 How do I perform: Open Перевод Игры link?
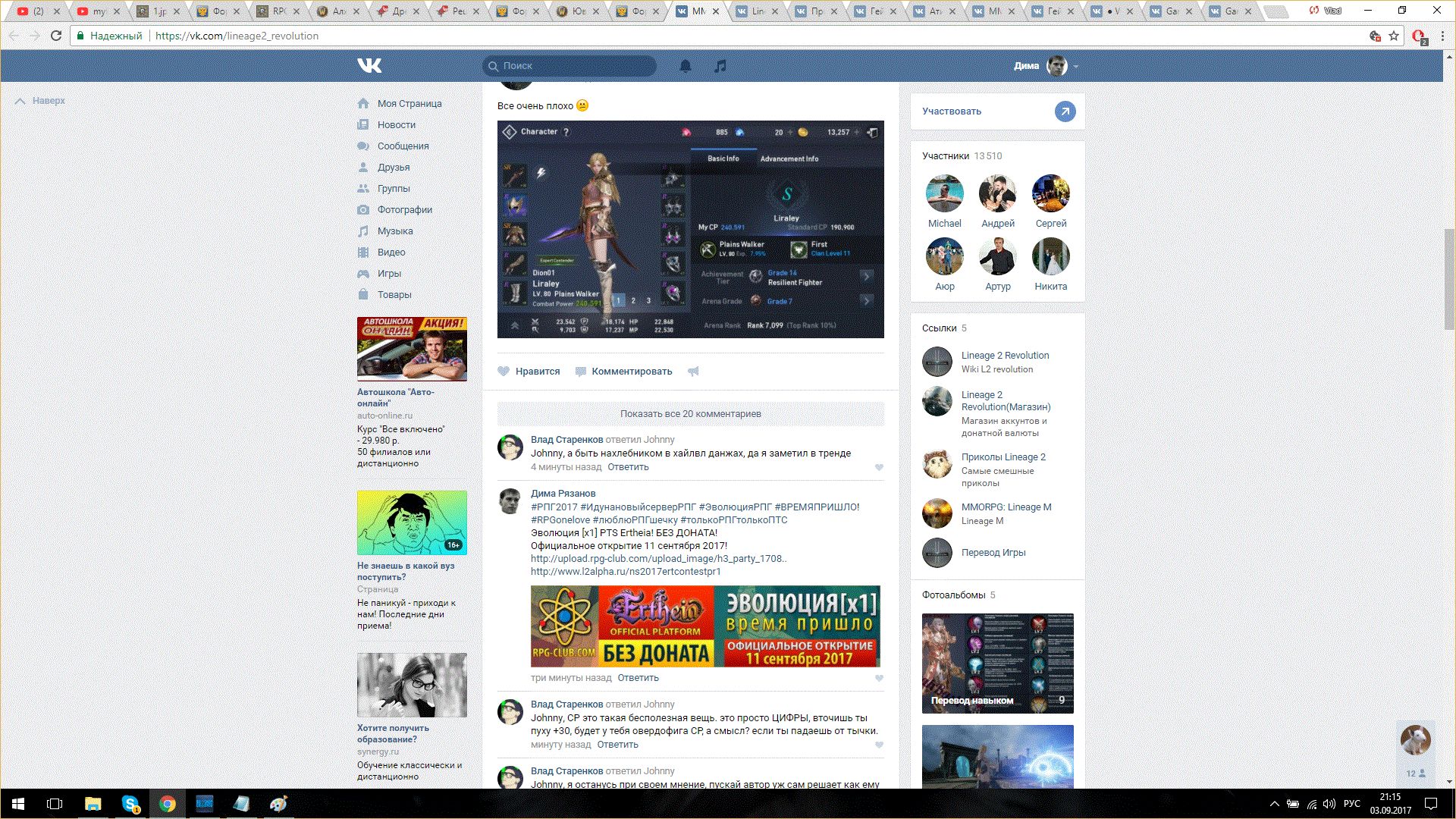pos(993,553)
